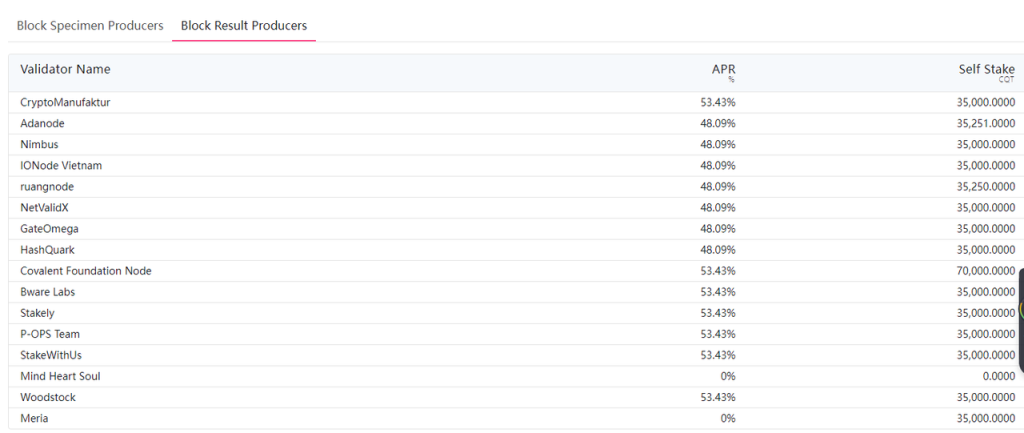This screenshot has width=1024, height=433.
Task: Select Woodstock validator name
Action: click(47, 397)
